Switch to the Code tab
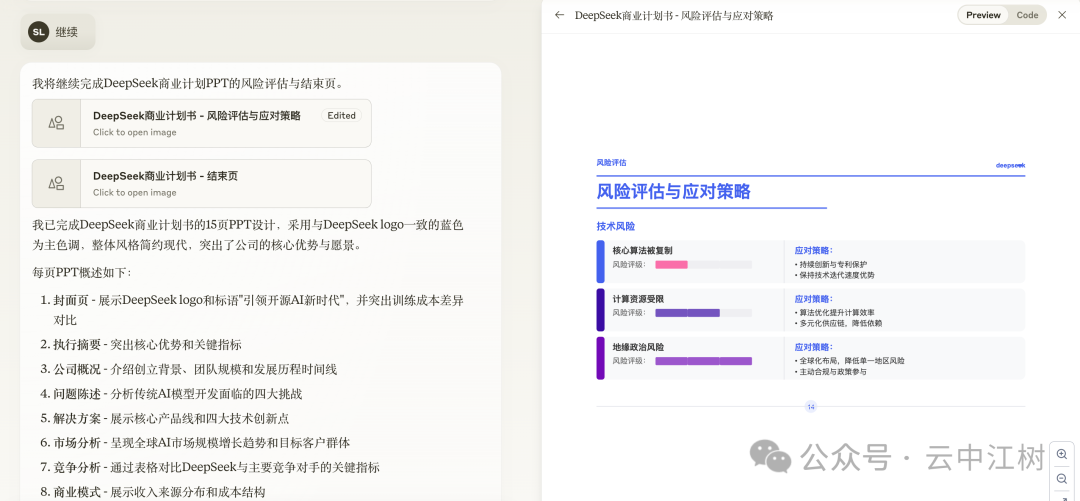The image size is (1080, 501). tap(1027, 15)
